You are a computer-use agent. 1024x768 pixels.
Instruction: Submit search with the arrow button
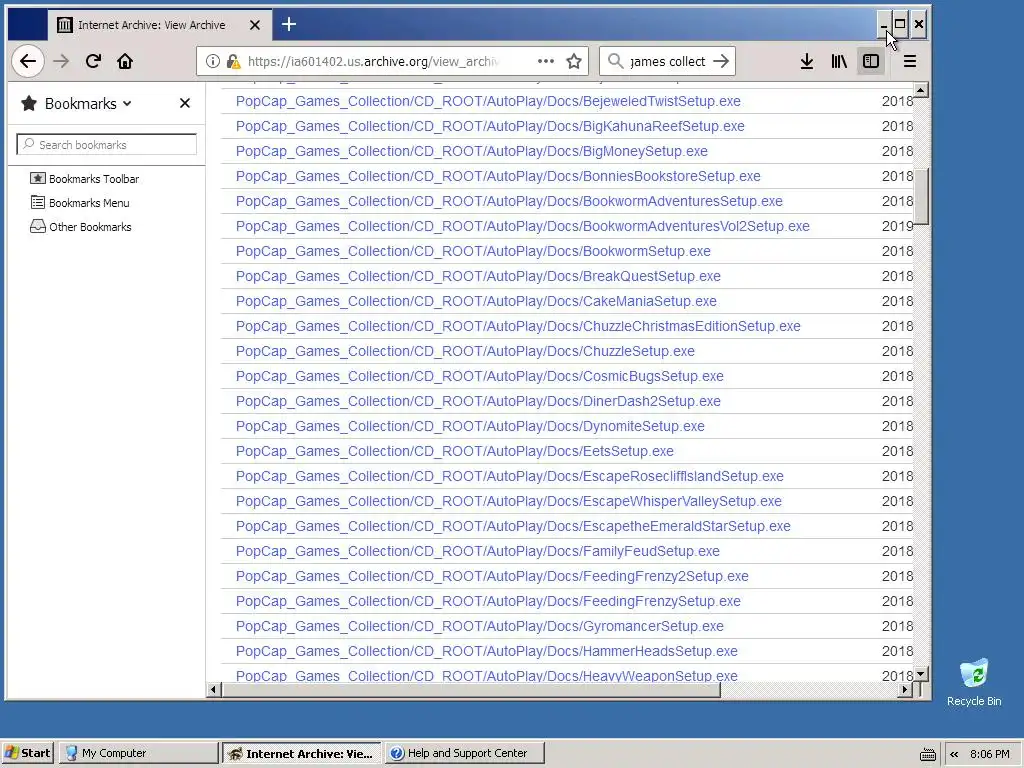click(721, 61)
